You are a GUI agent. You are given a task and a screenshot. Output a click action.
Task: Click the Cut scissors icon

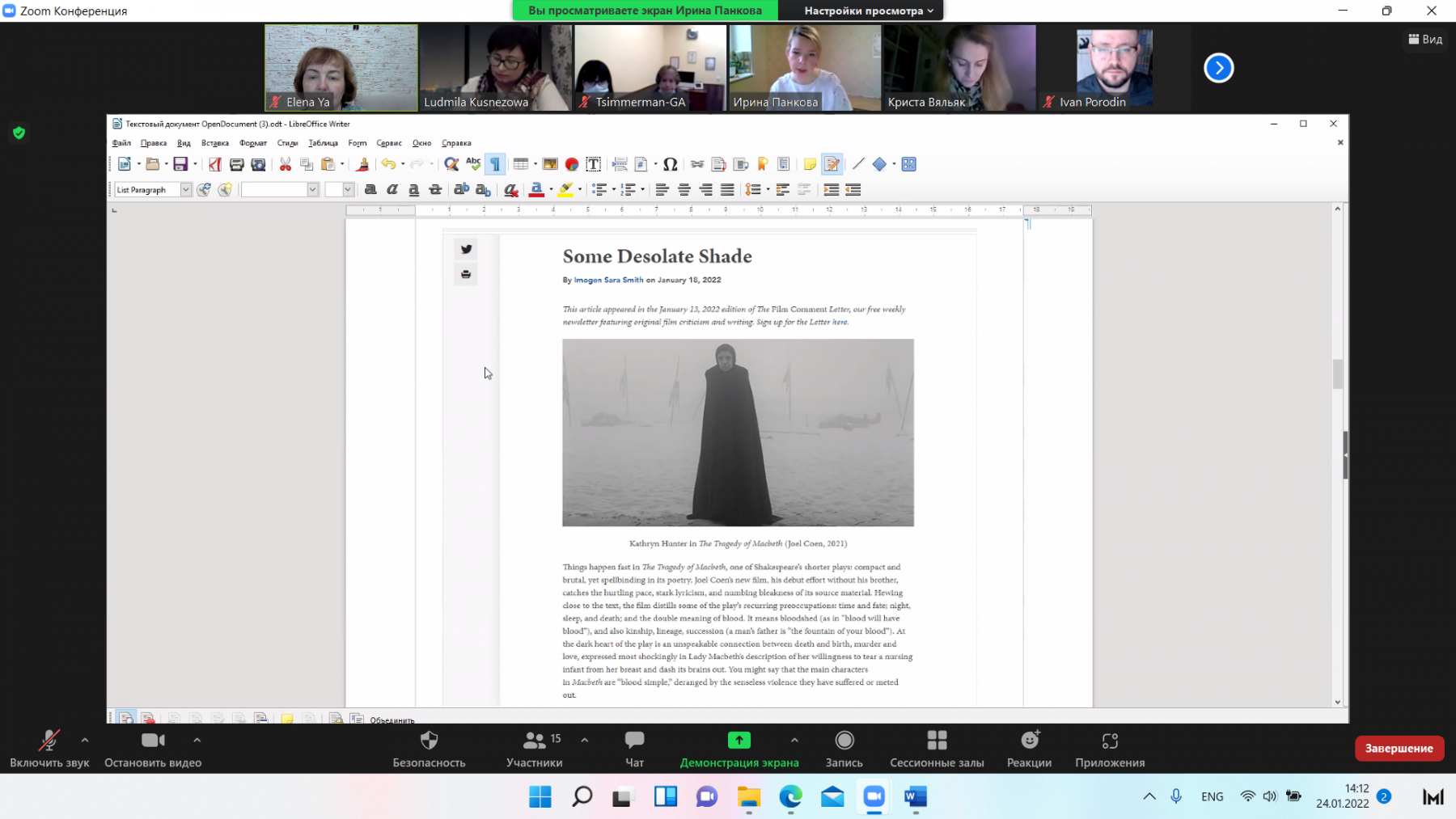(286, 164)
